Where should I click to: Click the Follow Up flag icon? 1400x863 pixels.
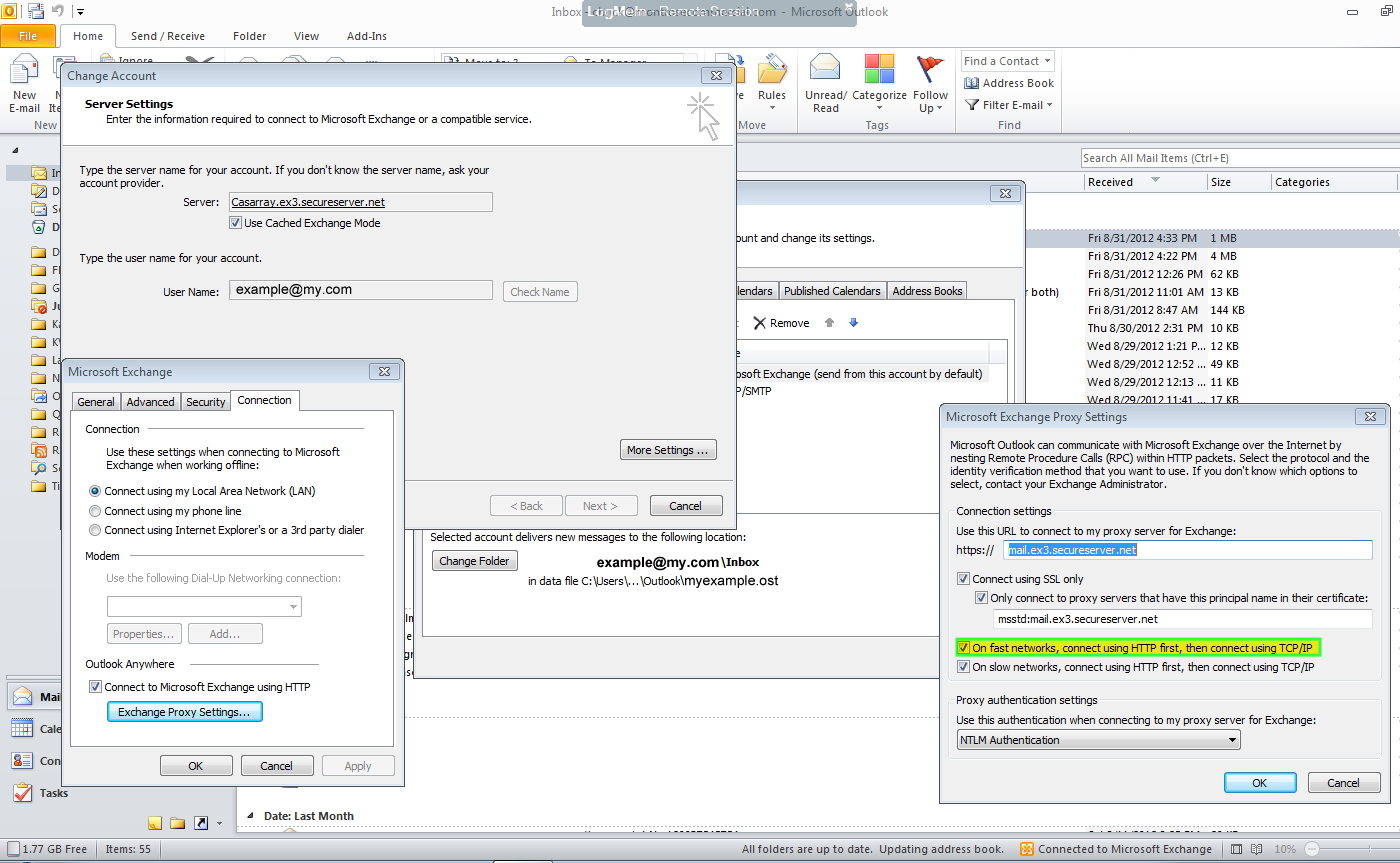(x=930, y=69)
